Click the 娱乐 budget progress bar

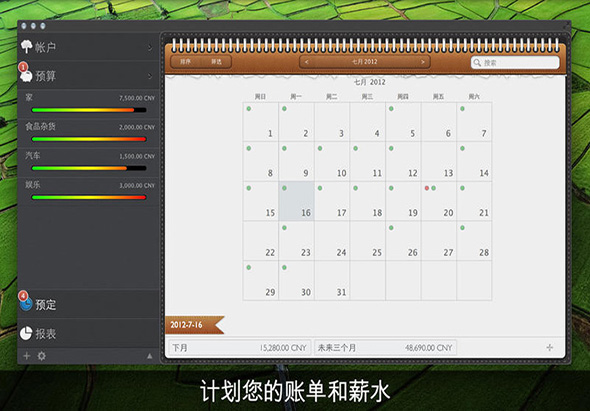point(89,197)
